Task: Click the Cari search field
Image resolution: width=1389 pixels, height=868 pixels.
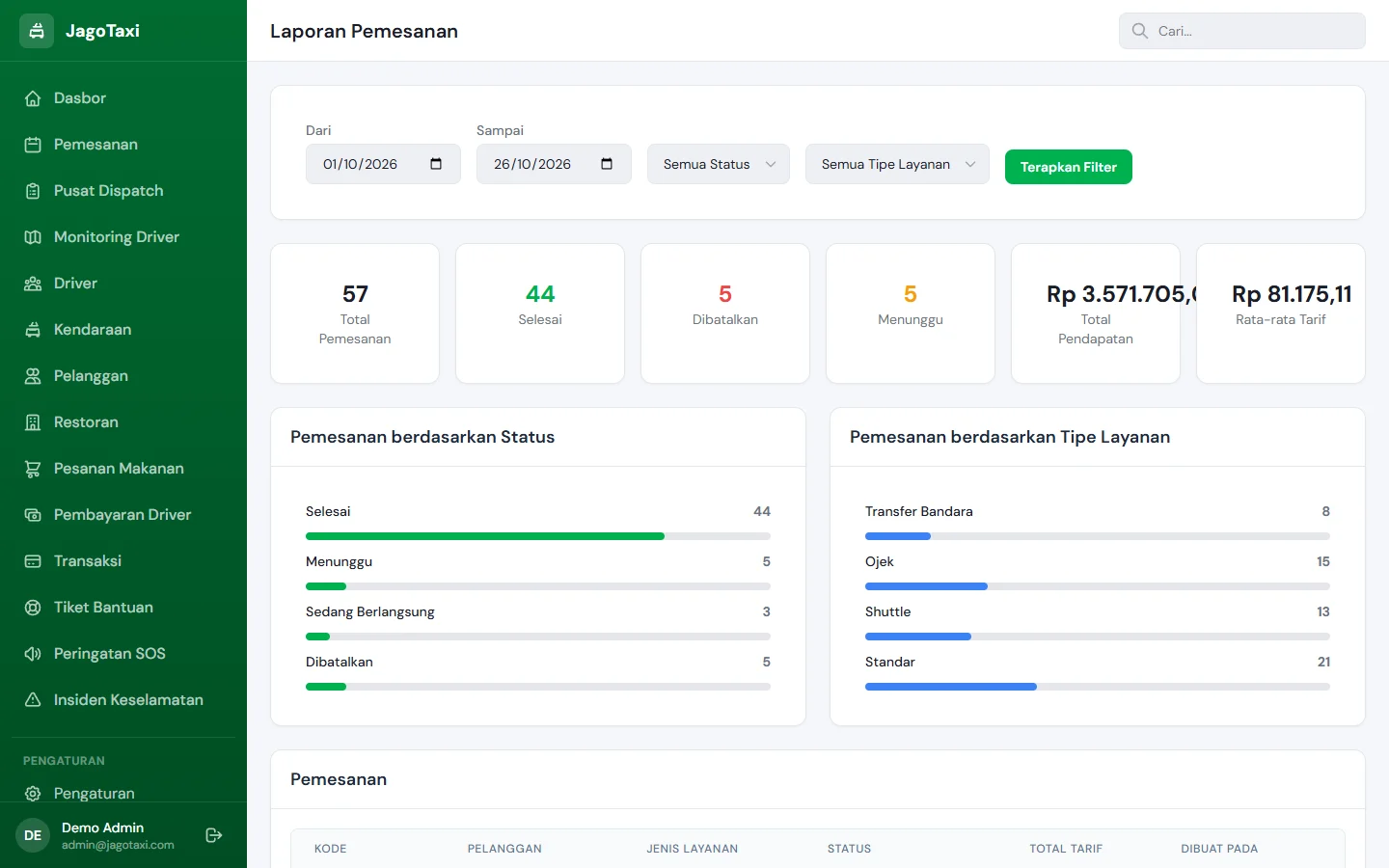Action: 1242,31
